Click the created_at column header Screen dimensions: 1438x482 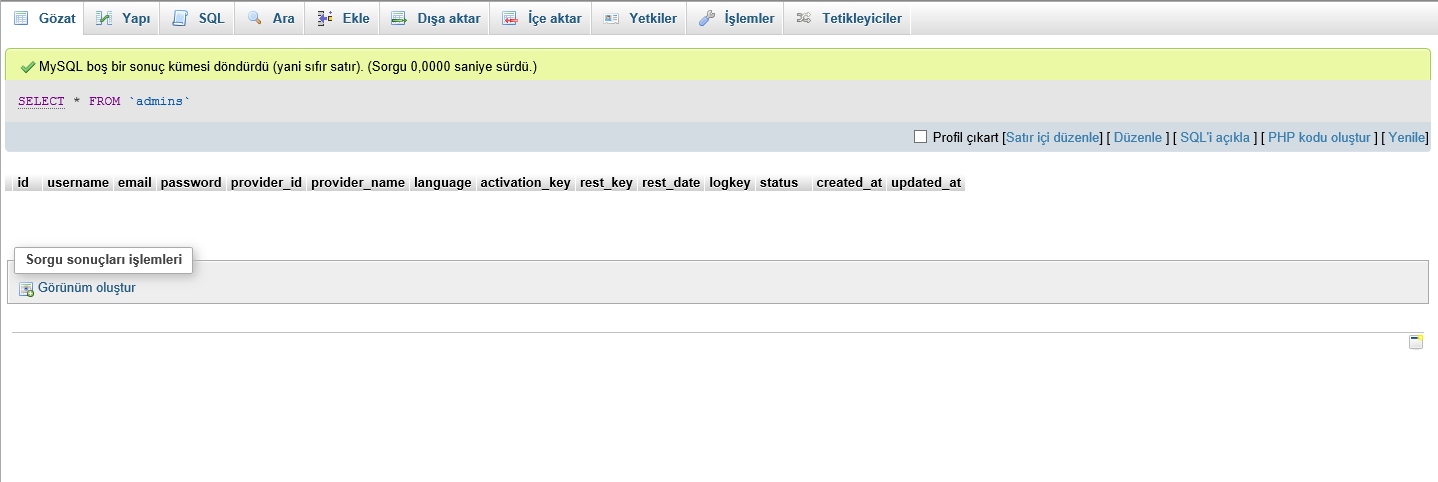850,183
